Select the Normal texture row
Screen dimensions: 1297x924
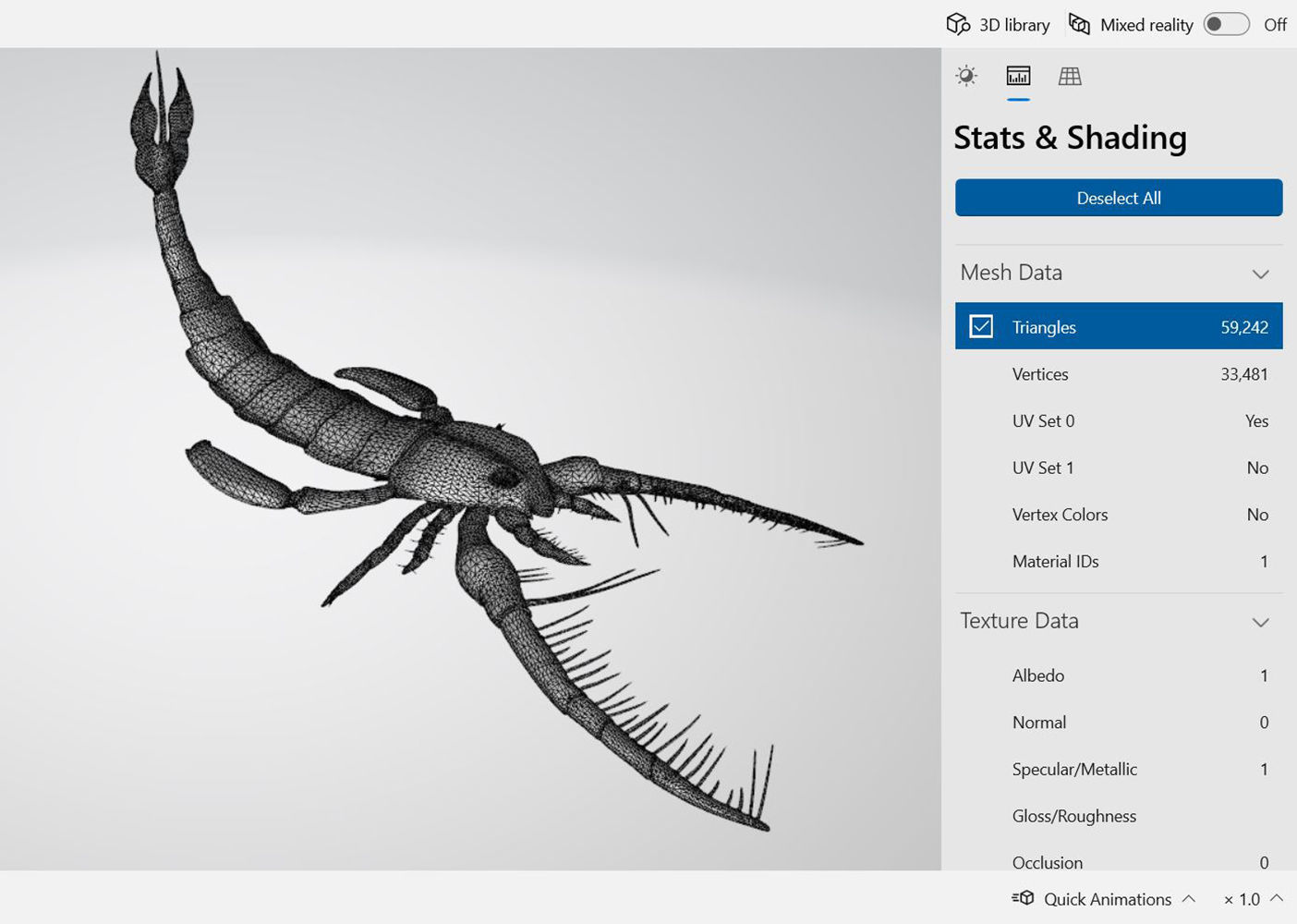[1119, 723]
